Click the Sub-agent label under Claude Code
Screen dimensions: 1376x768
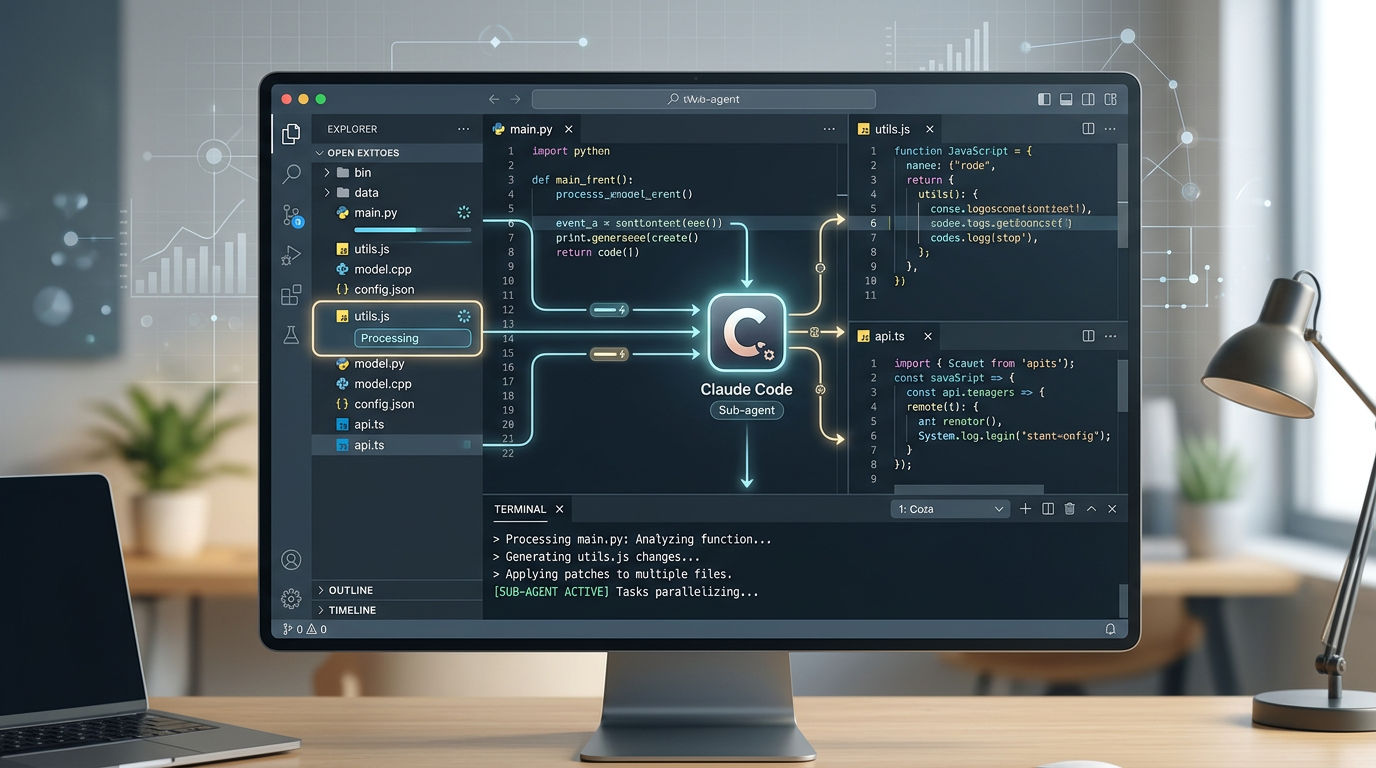coord(746,410)
